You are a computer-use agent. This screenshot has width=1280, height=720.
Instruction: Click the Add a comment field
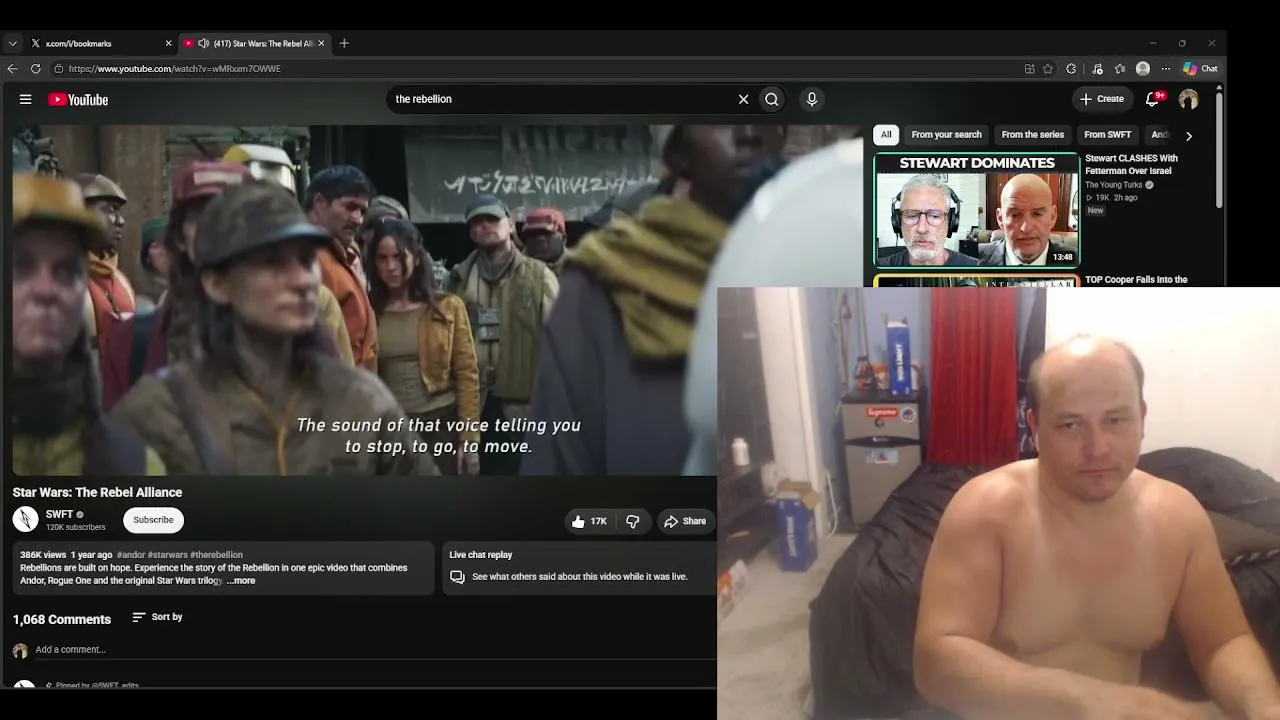(x=374, y=650)
